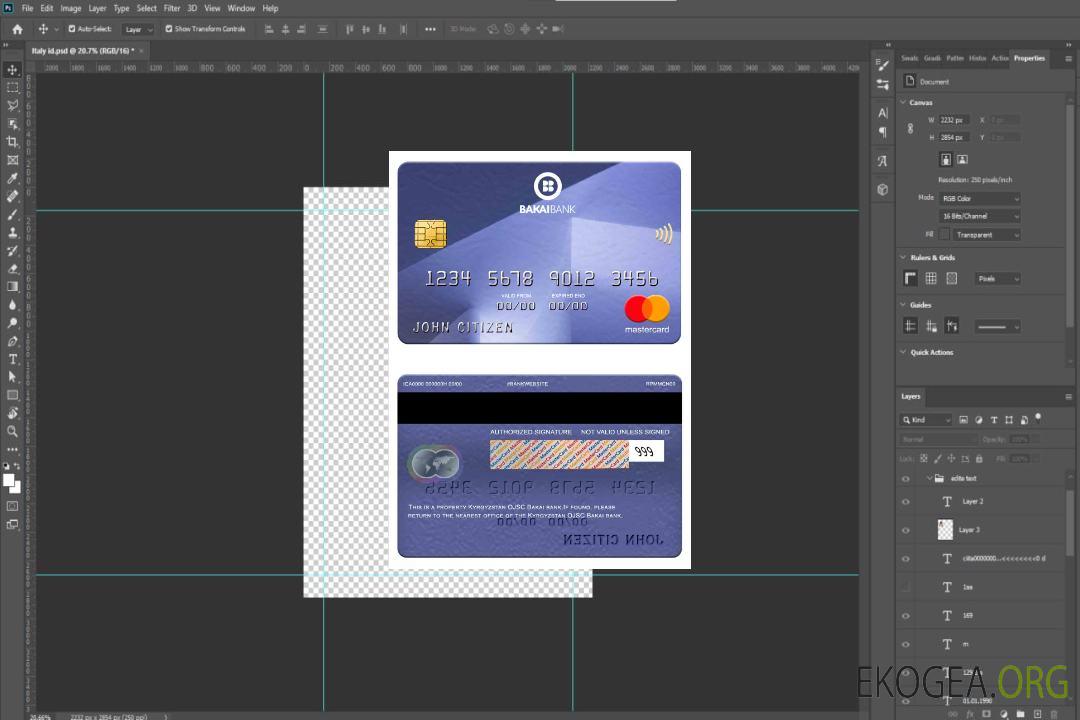Click the Home icon in options bar
This screenshot has height=720, width=1080.
(x=17, y=29)
